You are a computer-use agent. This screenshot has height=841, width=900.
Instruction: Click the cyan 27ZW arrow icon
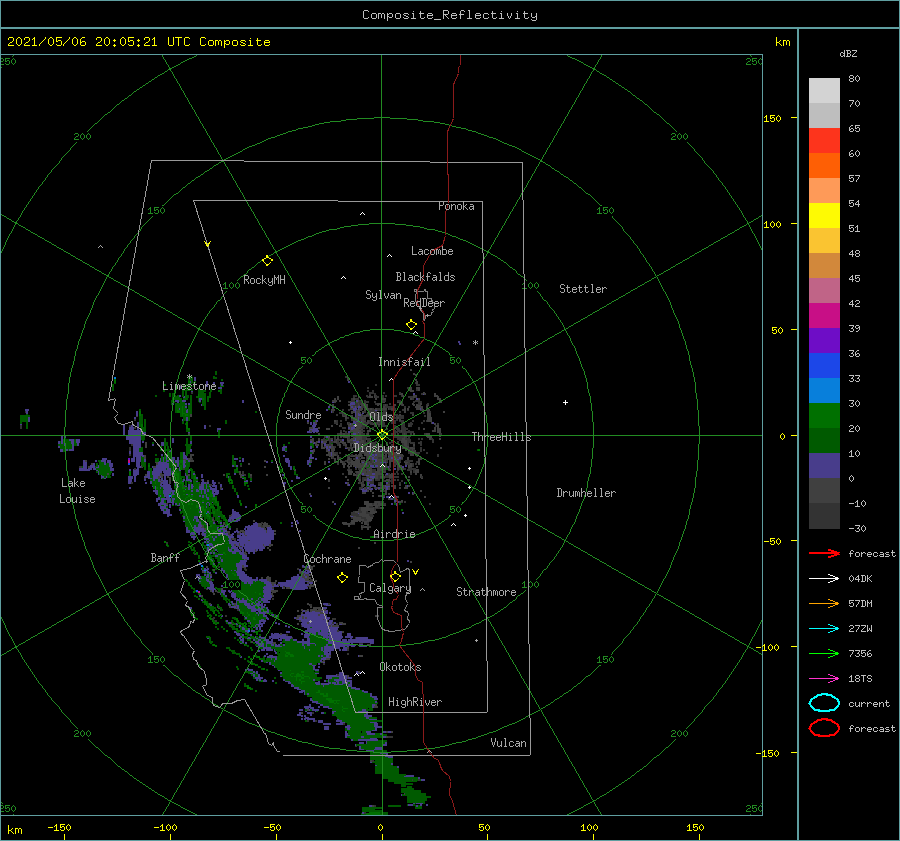click(x=824, y=629)
